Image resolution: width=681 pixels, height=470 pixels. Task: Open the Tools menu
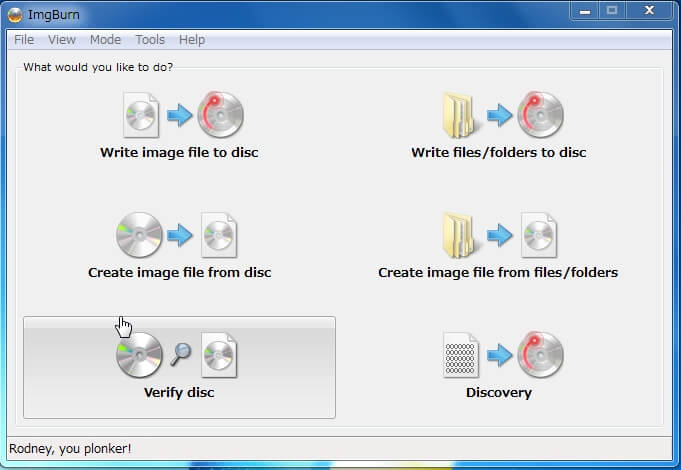point(150,40)
